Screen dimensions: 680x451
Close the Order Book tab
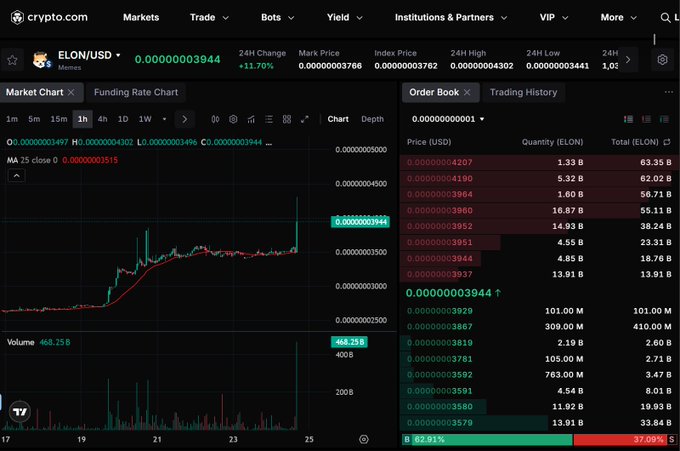[x=467, y=92]
